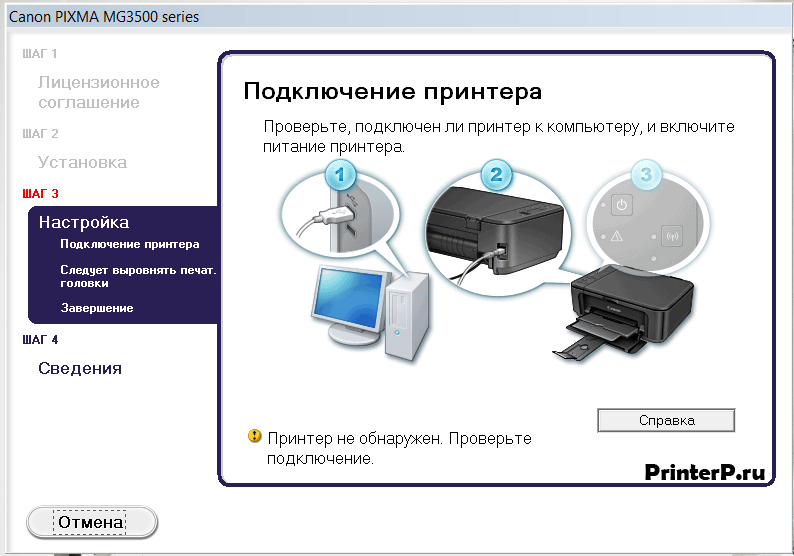Select the Завершение sub-step
Image resolution: width=794 pixels, height=556 pixels.
(x=97, y=308)
